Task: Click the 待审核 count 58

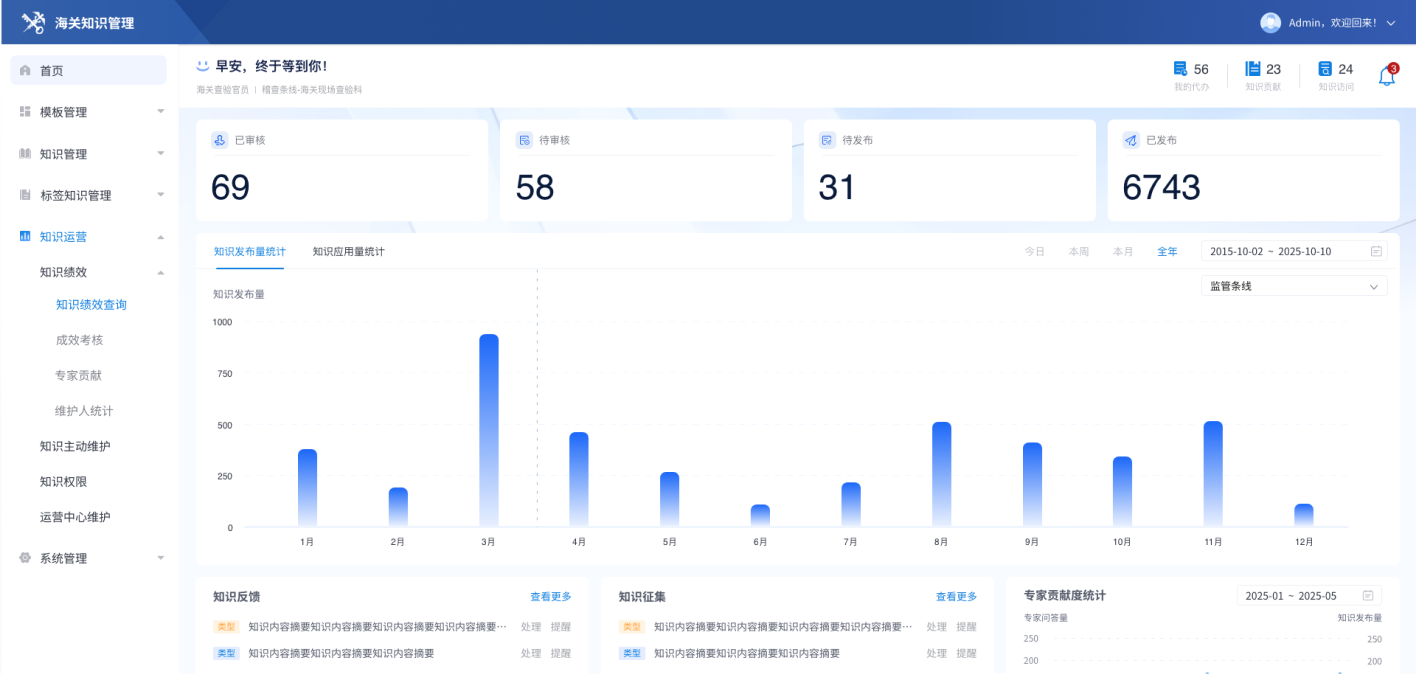Action: [x=535, y=187]
